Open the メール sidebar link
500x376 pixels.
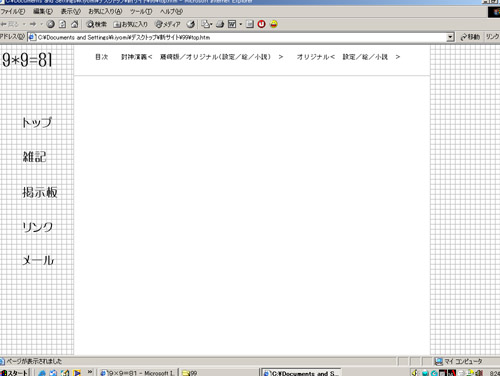(38, 260)
